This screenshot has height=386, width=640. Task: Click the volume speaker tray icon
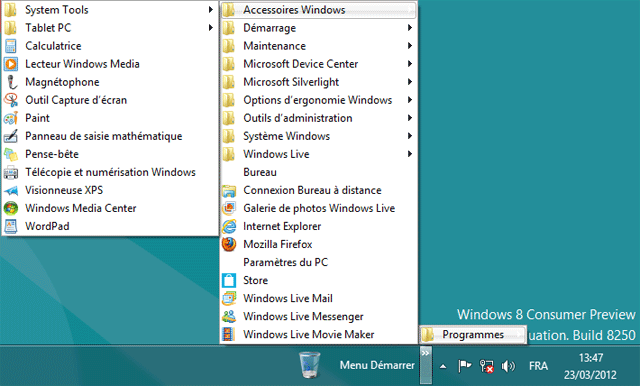coord(508,366)
